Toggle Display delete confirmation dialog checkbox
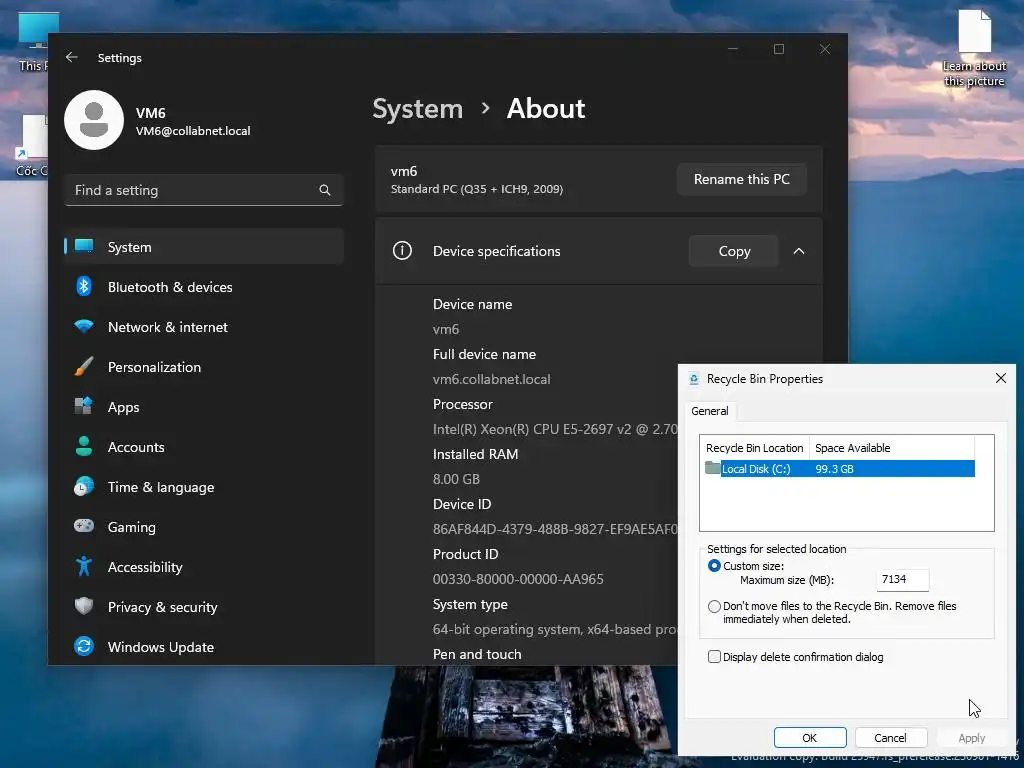Screen dimensions: 1024x768 pos(714,656)
